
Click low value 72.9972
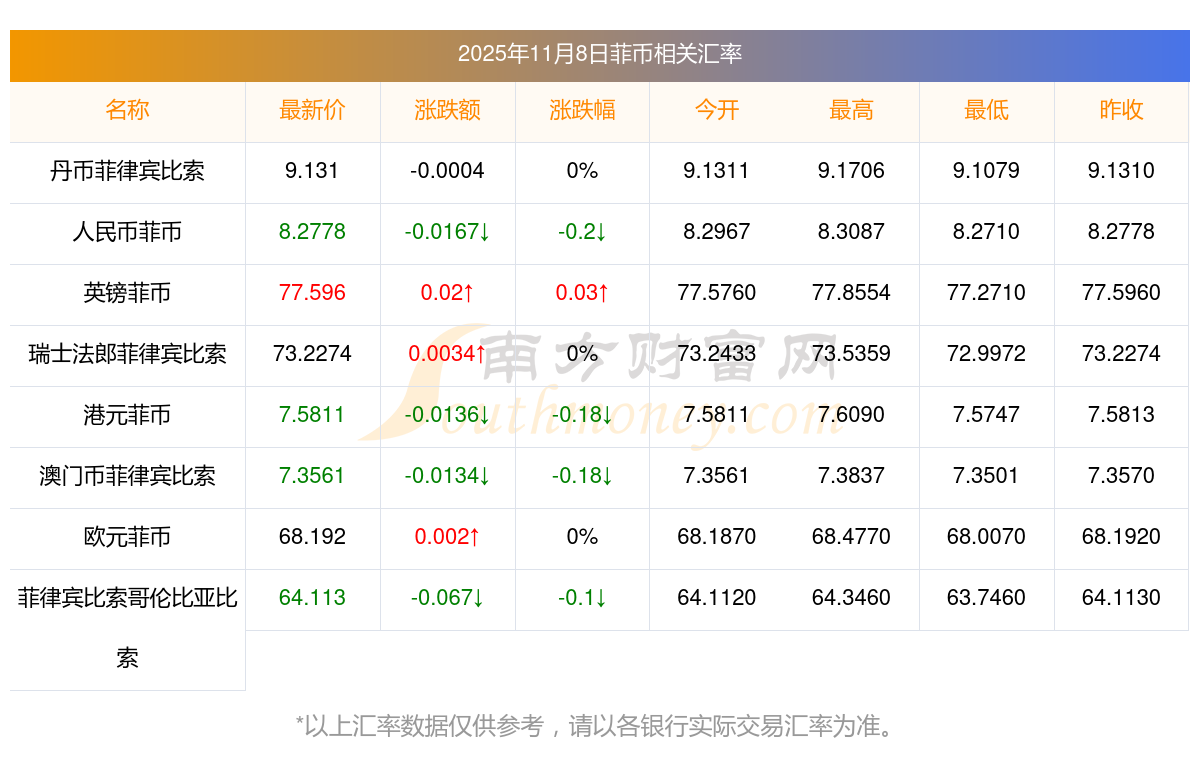(x=986, y=354)
